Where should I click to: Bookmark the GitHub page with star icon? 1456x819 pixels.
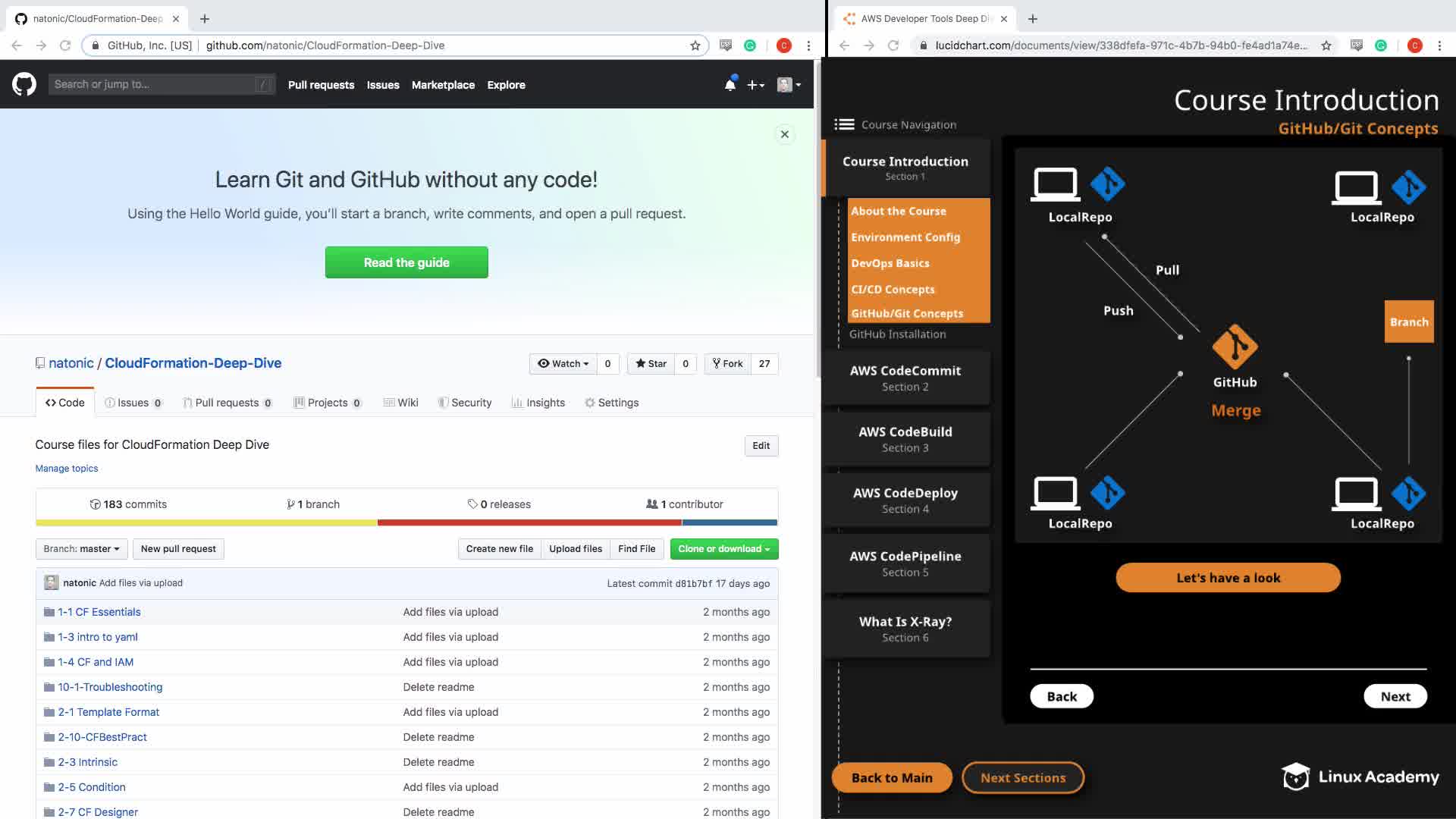pos(695,45)
